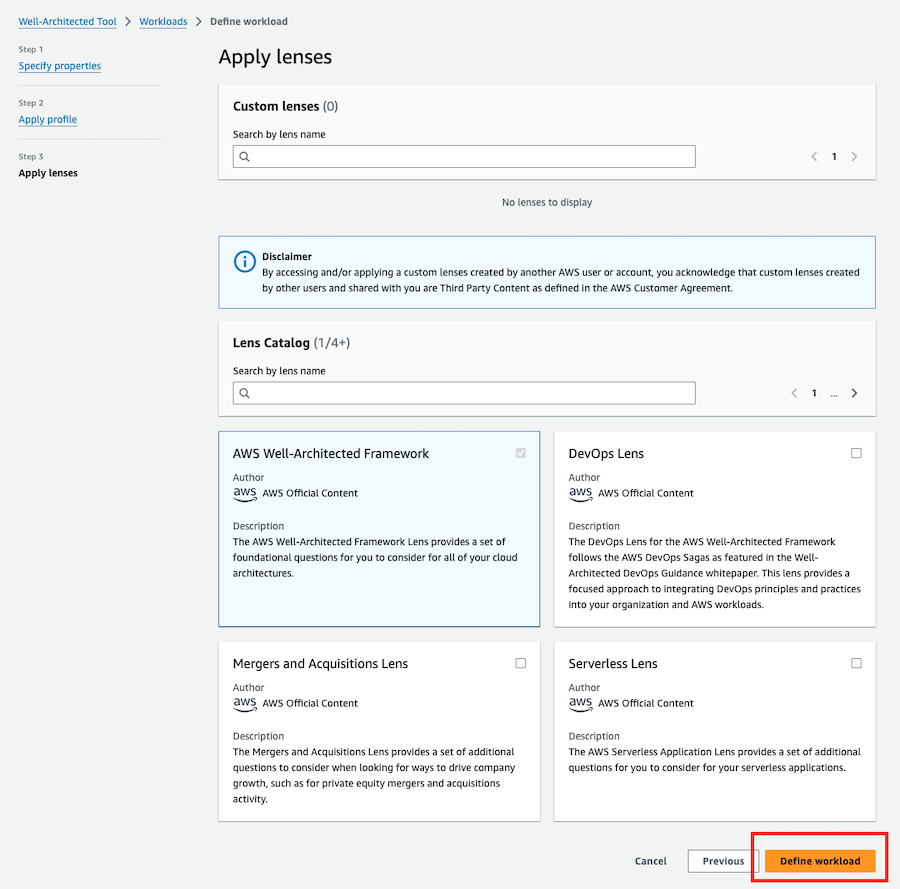
Task: Enable the DevOps Lens checkbox
Action: click(x=856, y=453)
